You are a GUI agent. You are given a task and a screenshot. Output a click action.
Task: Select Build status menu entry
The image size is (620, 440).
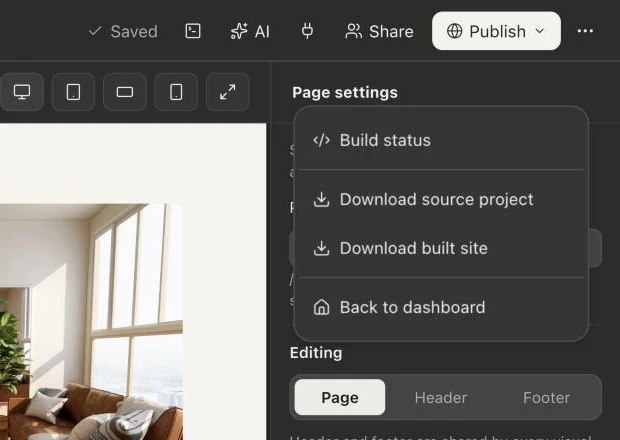click(x=441, y=140)
